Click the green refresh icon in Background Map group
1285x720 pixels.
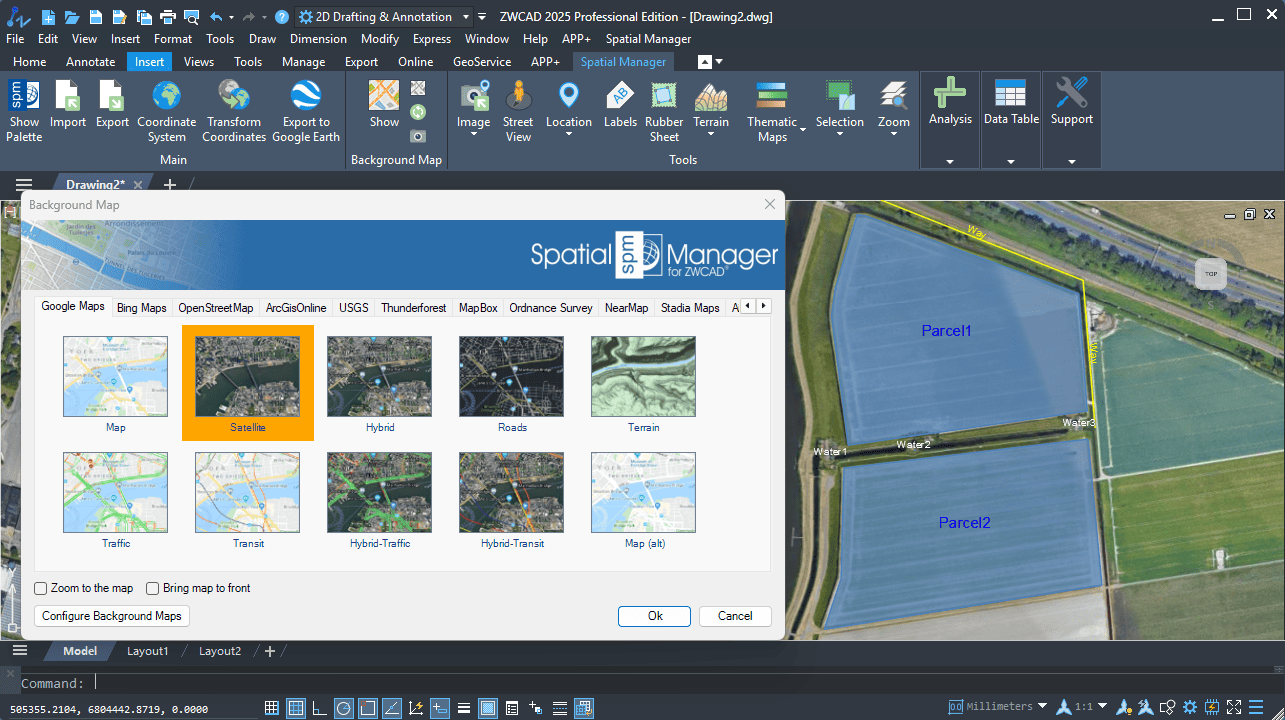click(418, 112)
